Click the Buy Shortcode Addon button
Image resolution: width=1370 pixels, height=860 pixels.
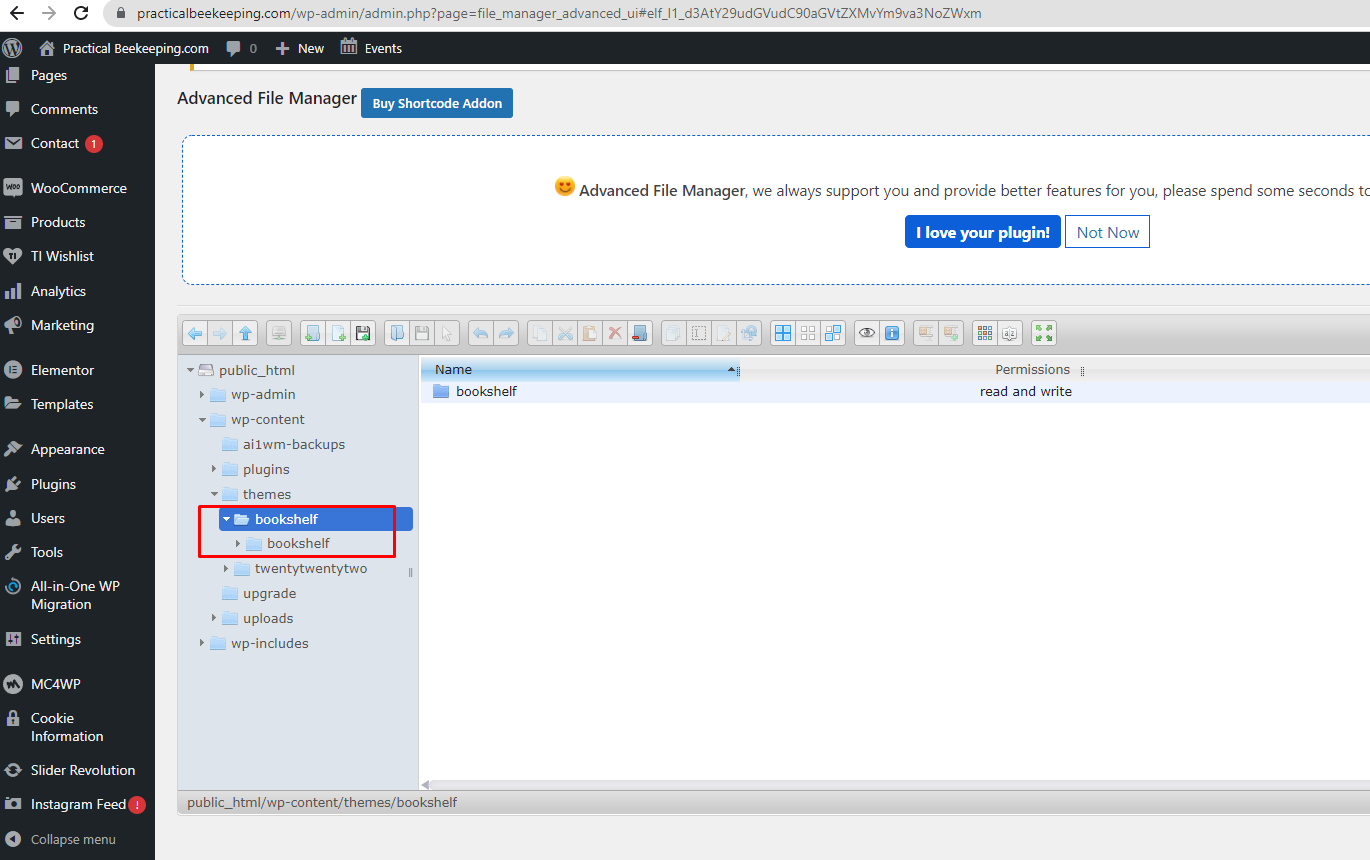click(437, 103)
